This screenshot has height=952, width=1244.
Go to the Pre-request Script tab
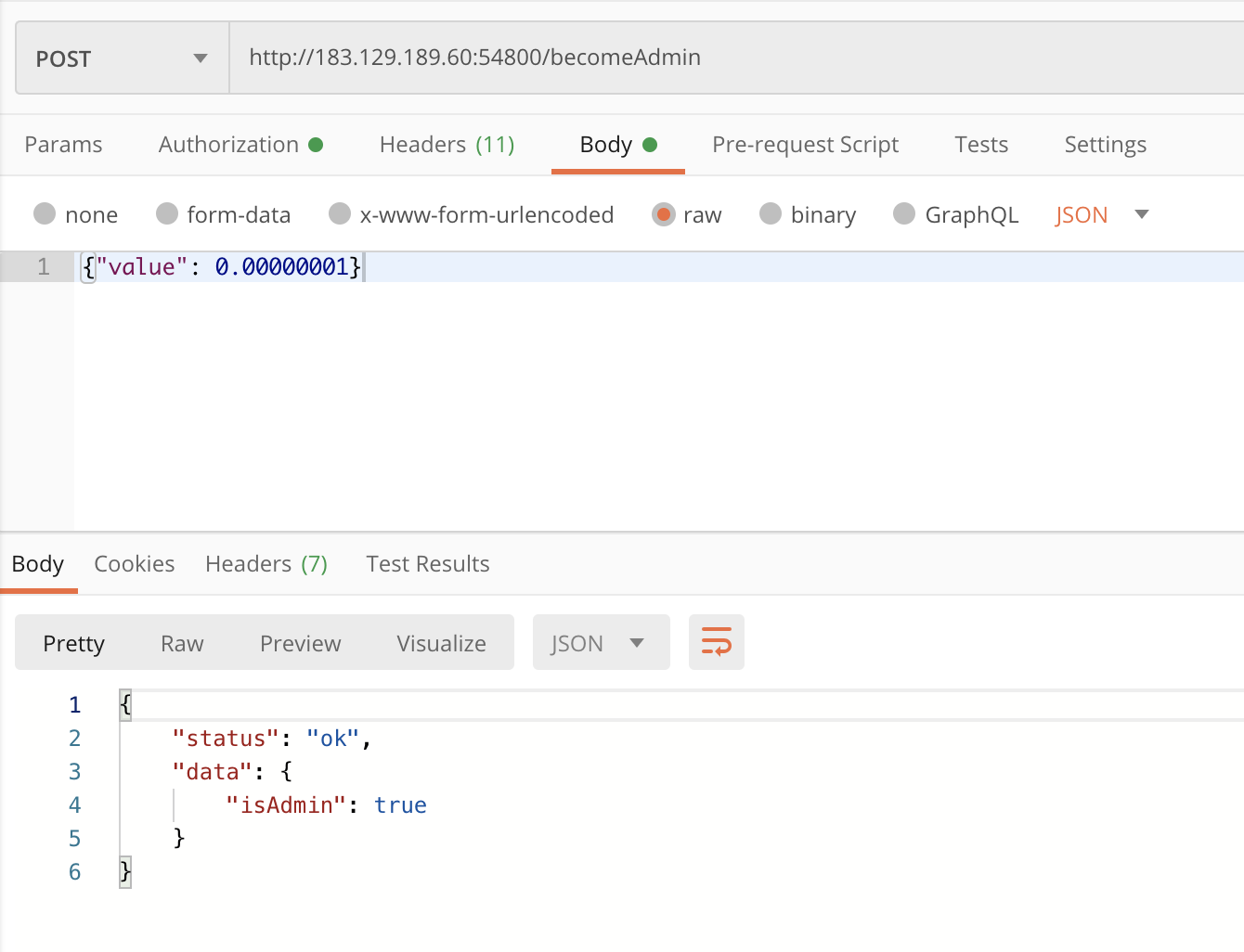click(805, 145)
